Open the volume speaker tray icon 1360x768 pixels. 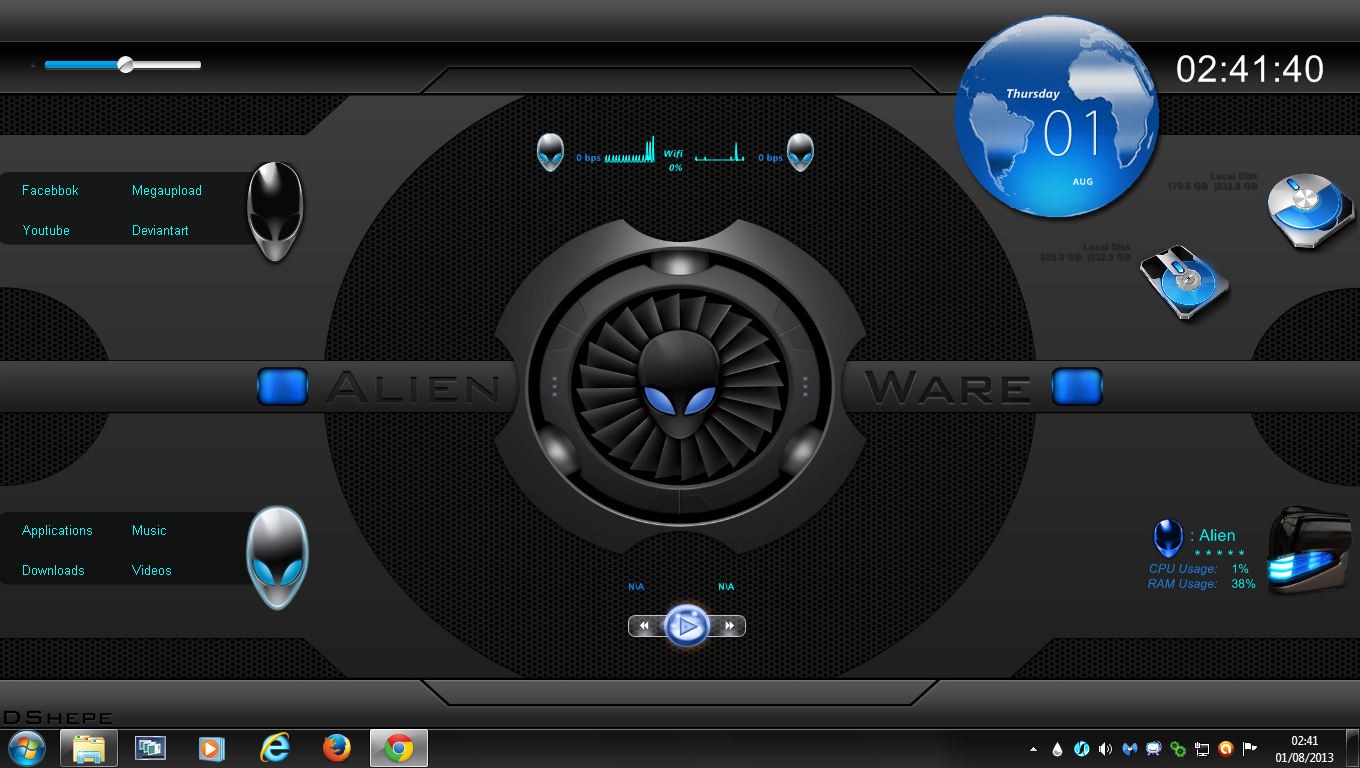coord(1105,749)
